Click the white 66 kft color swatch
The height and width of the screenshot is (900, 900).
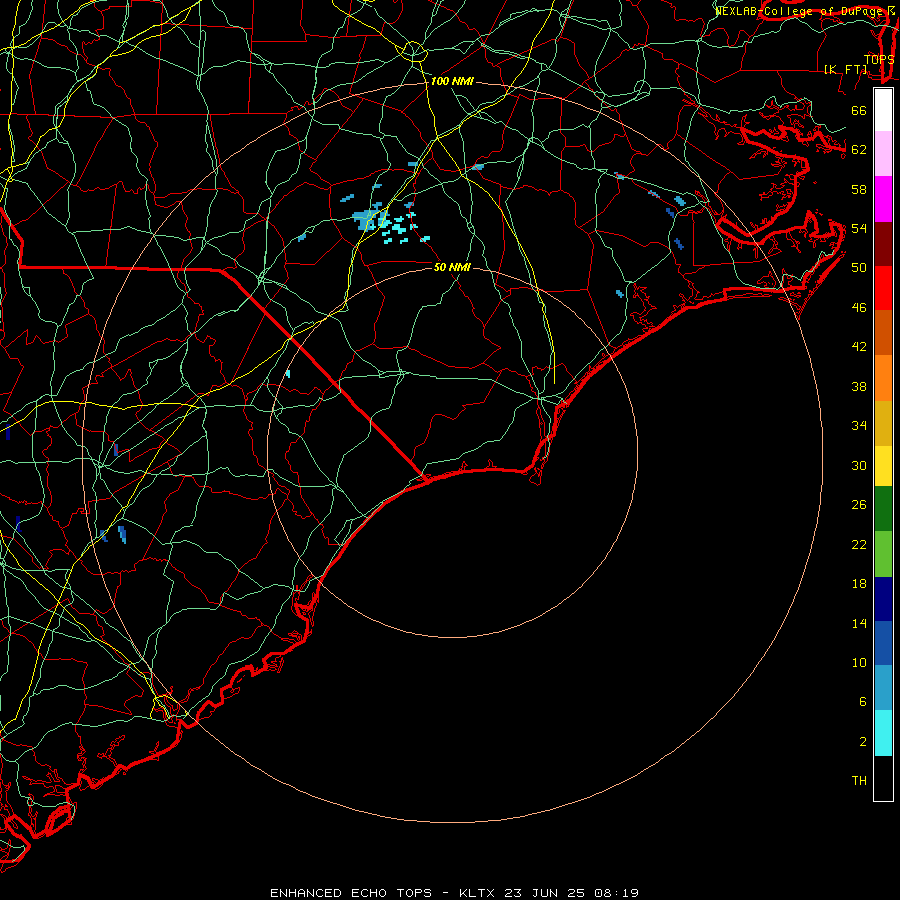click(883, 110)
